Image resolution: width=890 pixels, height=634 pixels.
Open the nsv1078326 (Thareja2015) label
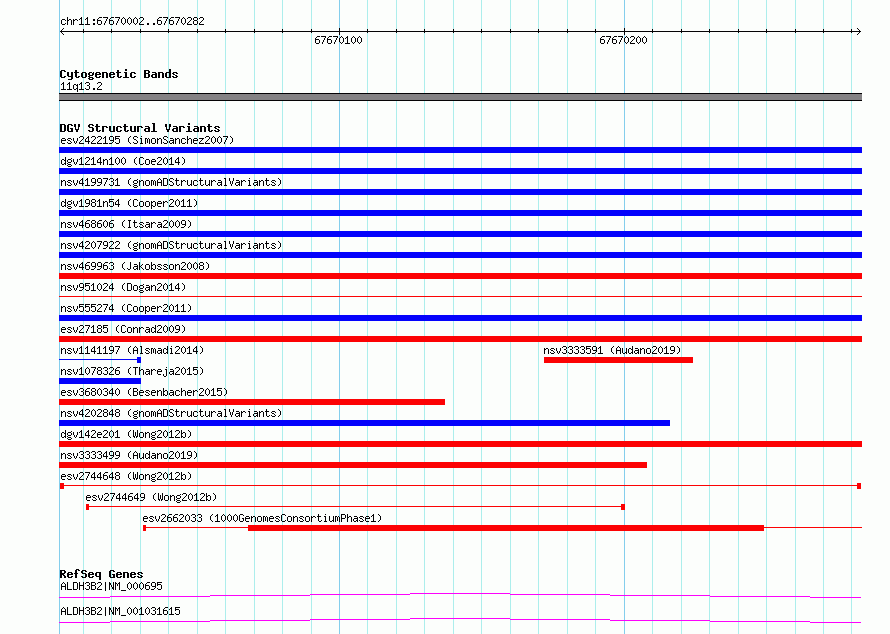[132, 371]
